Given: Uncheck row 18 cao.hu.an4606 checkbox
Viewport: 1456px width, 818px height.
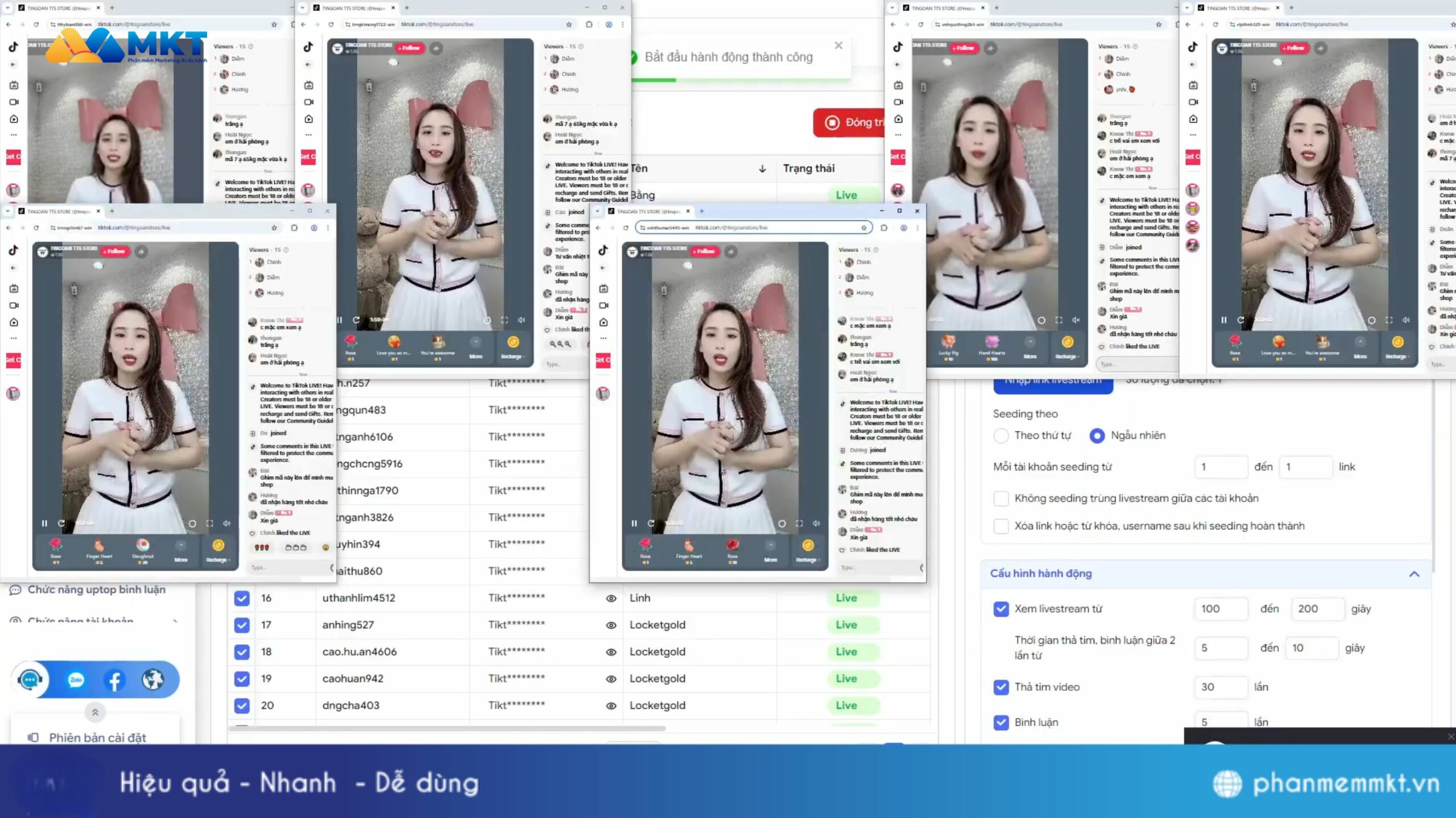Looking at the screenshot, I should pyautogui.click(x=242, y=652).
